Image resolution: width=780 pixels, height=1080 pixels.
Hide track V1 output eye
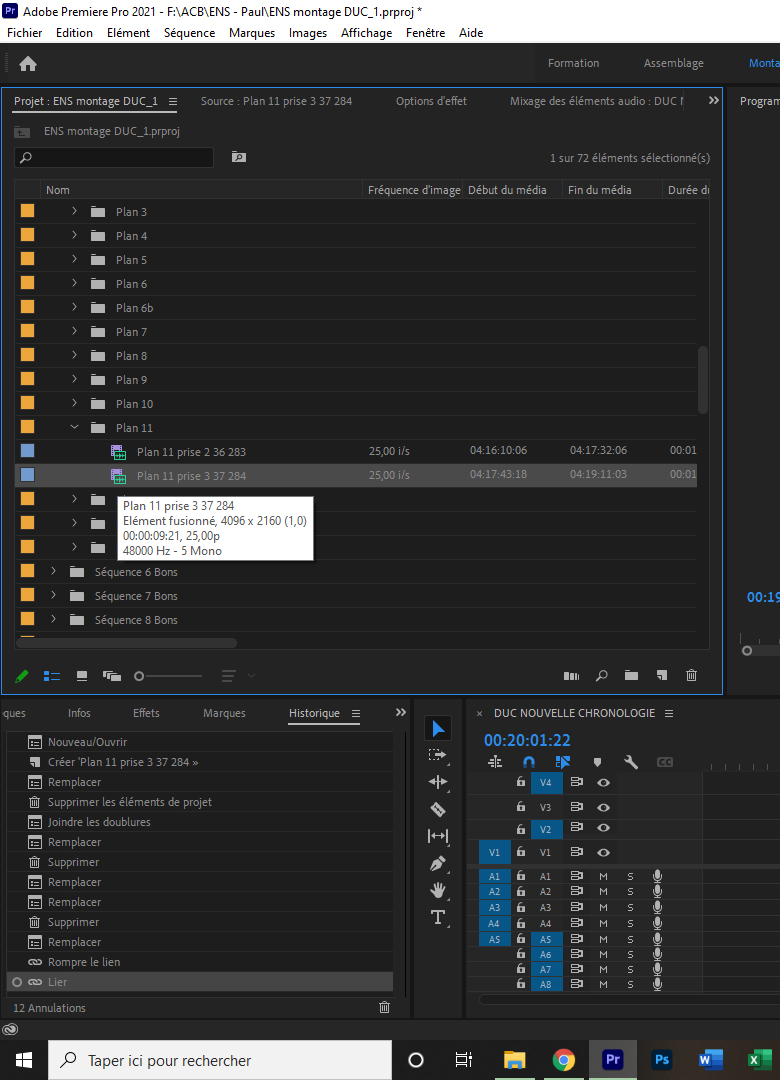(x=604, y=853)
